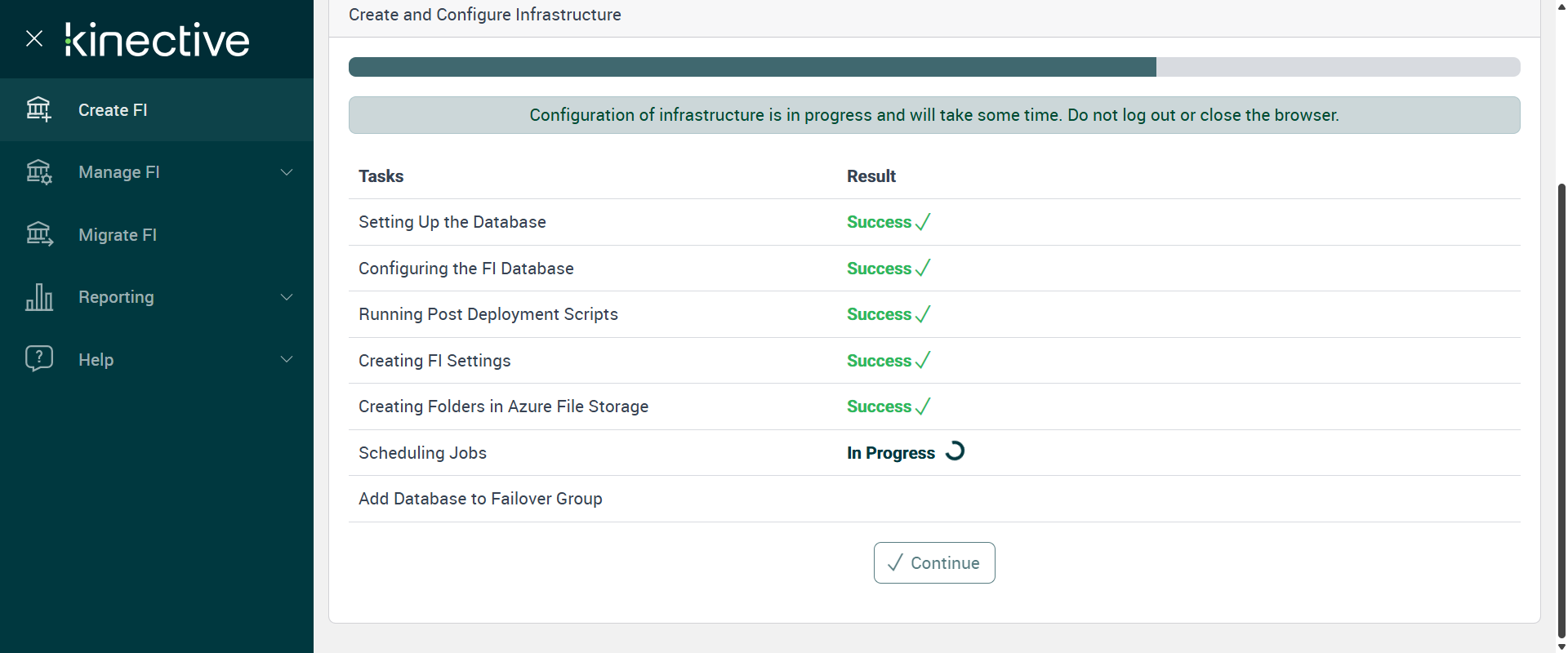The image size is (1568, 653).
Task: Select Migrate FI in the sidebar
Action: (x=118, y=235)
